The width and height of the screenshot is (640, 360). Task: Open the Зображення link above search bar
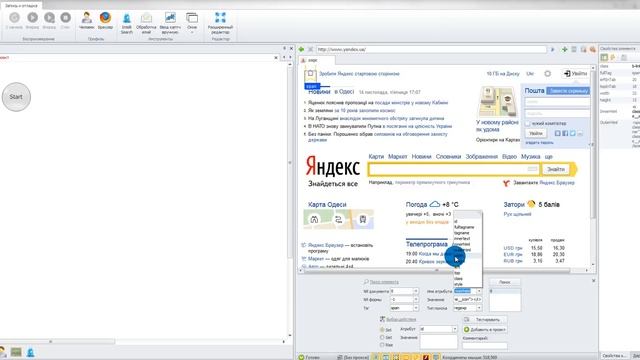482,157
